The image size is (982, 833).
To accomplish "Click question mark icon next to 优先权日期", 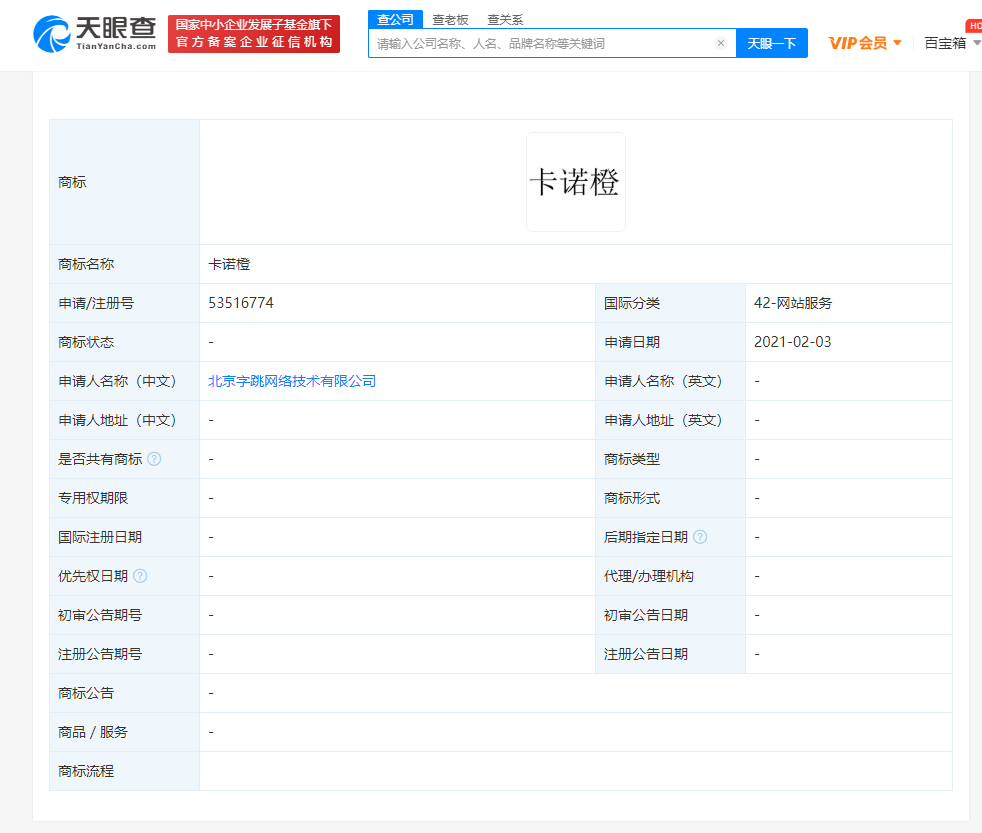I will click(140, 576).
